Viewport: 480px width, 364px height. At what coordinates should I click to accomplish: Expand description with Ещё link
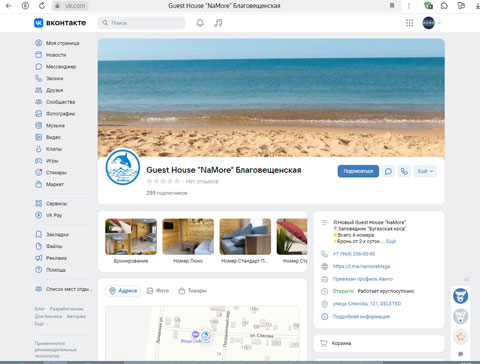[x=391, y=241]
